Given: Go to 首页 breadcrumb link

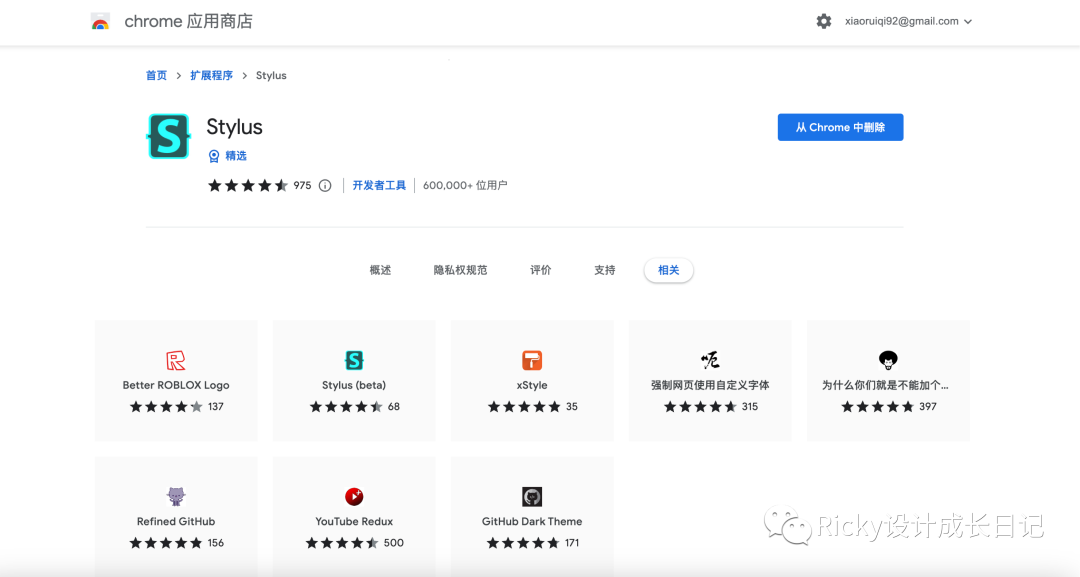Looking at the screenshot, I should [156, 76].
